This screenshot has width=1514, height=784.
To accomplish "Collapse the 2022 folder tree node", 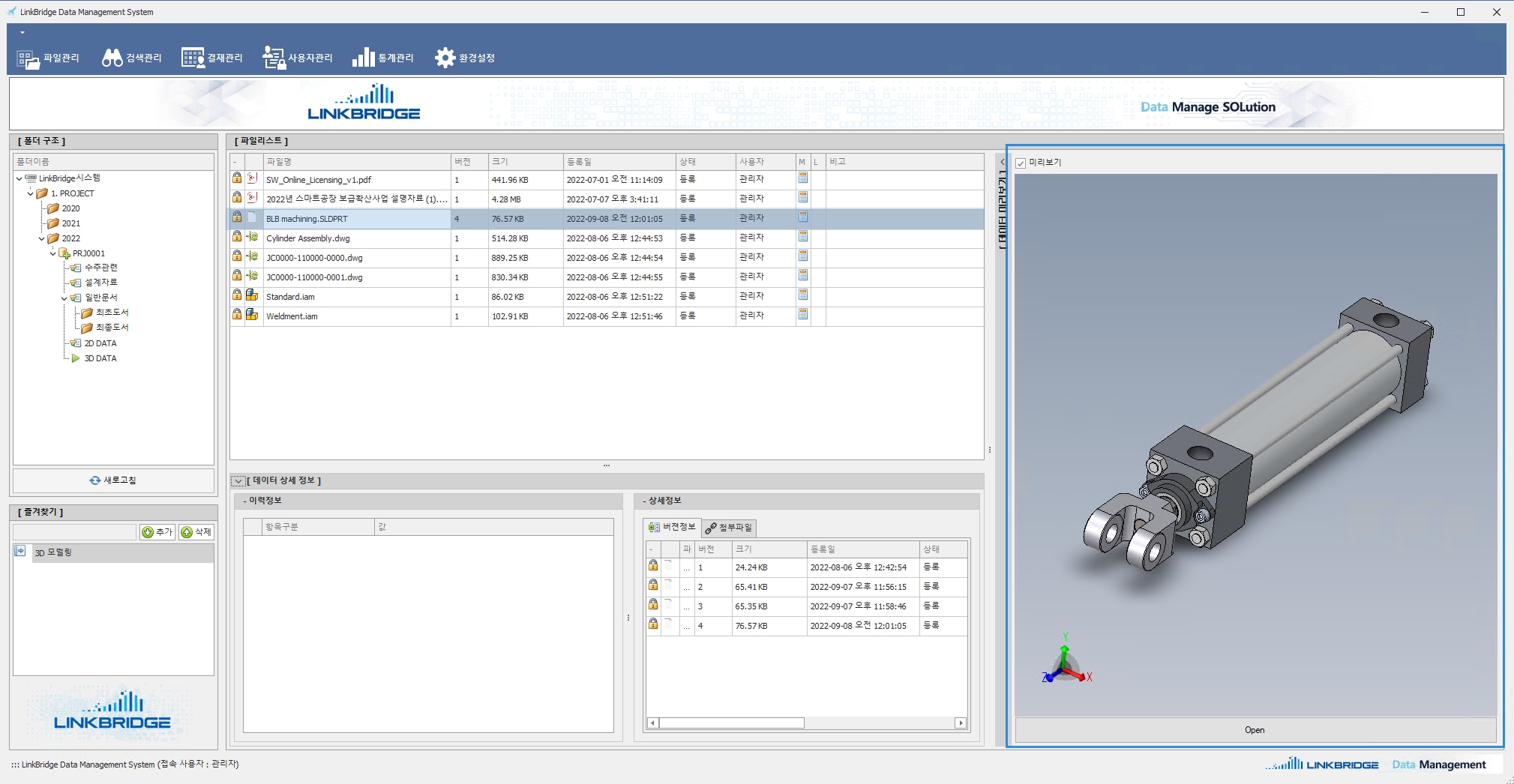I will (x=41, y=239).
